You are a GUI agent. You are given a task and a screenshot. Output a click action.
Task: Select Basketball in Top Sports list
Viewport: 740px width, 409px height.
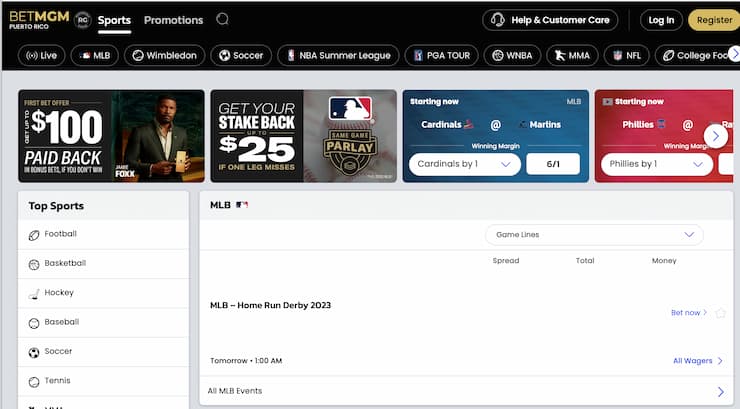click(103, 264)
